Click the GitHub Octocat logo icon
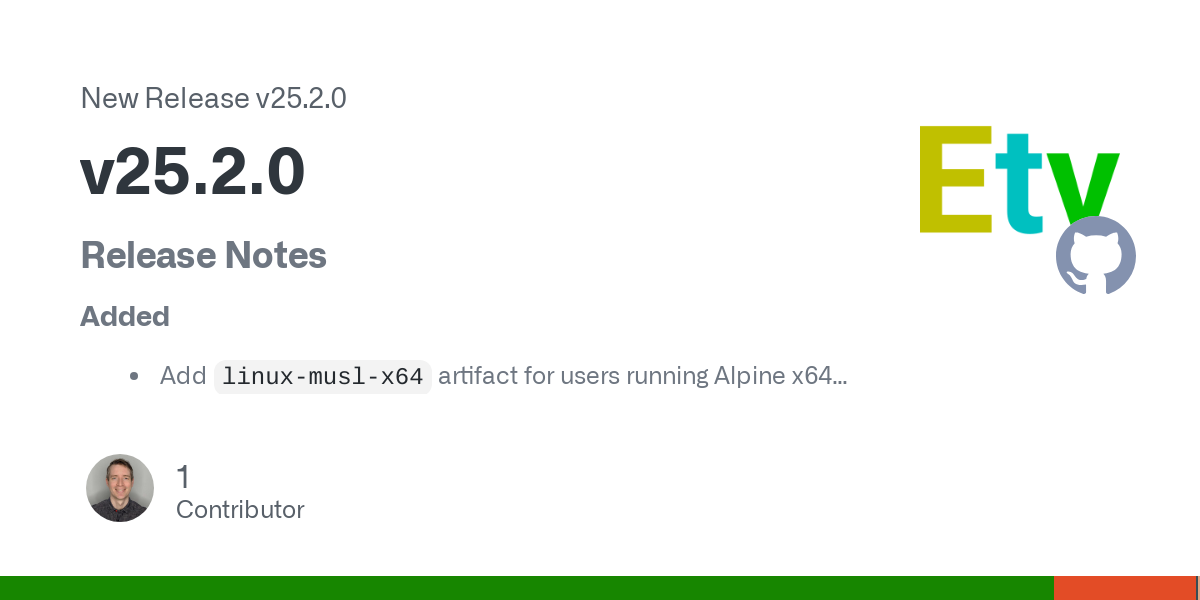 [1096, 255]
